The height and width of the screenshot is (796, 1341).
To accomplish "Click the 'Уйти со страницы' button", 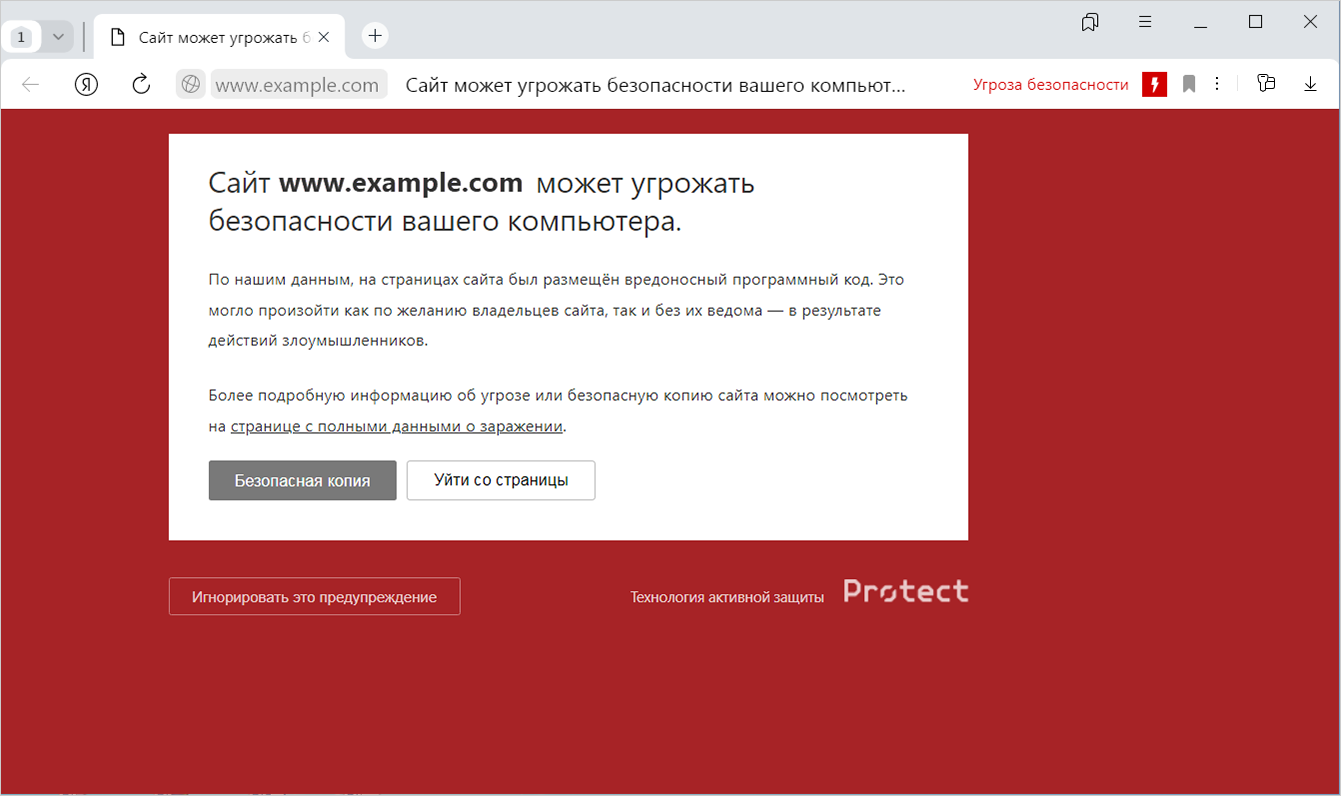I will [x=501, y=480].
